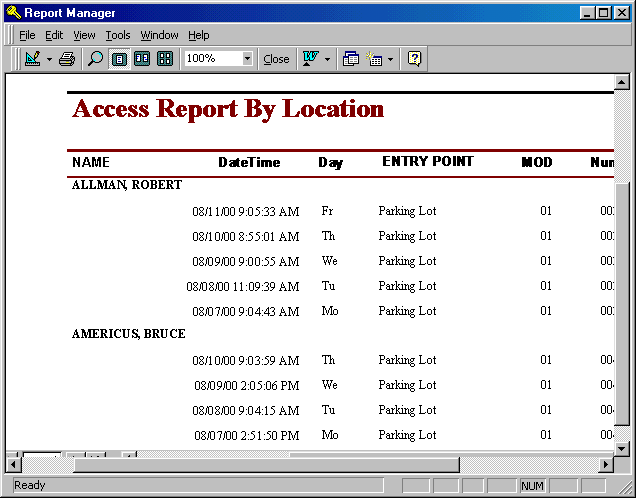Click the horizontal scrollbar right arrow
Screen dimensions: 636x498
coord(605,464)
